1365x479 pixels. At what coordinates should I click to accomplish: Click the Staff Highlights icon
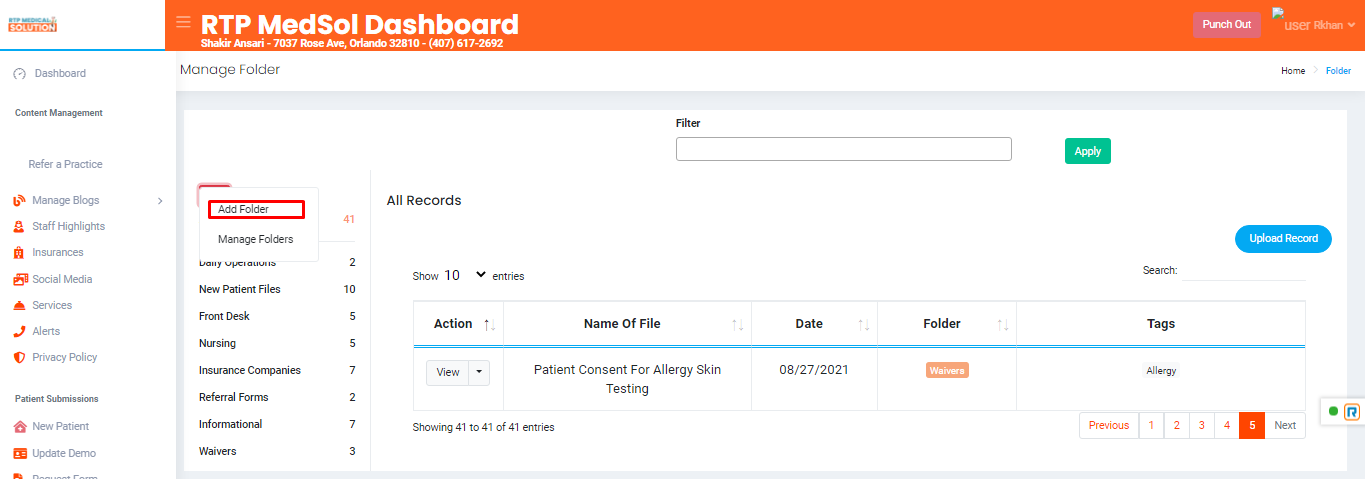click(x=19, y=226)
